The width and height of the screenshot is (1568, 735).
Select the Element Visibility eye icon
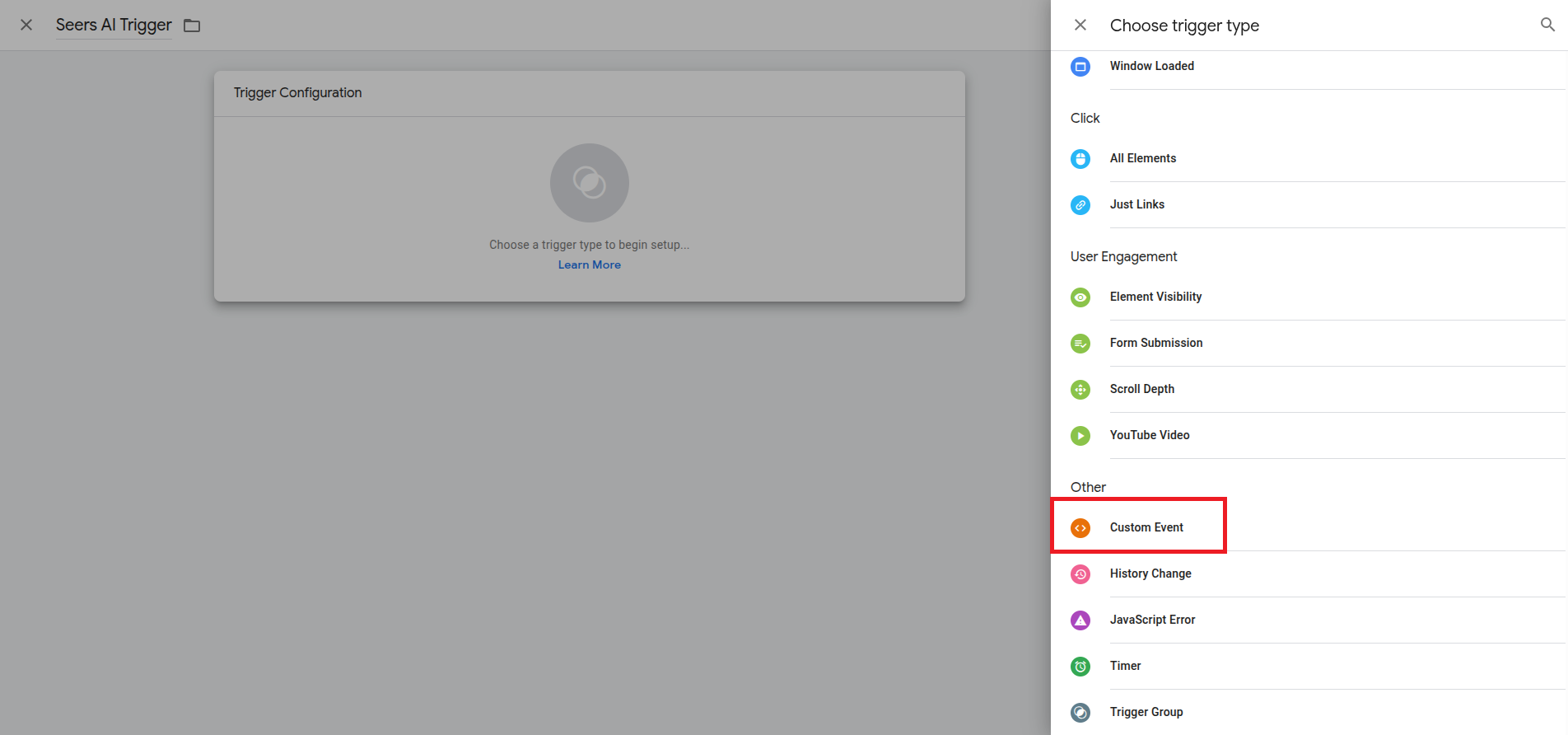pyautogui.click(x=1080, y=297)
